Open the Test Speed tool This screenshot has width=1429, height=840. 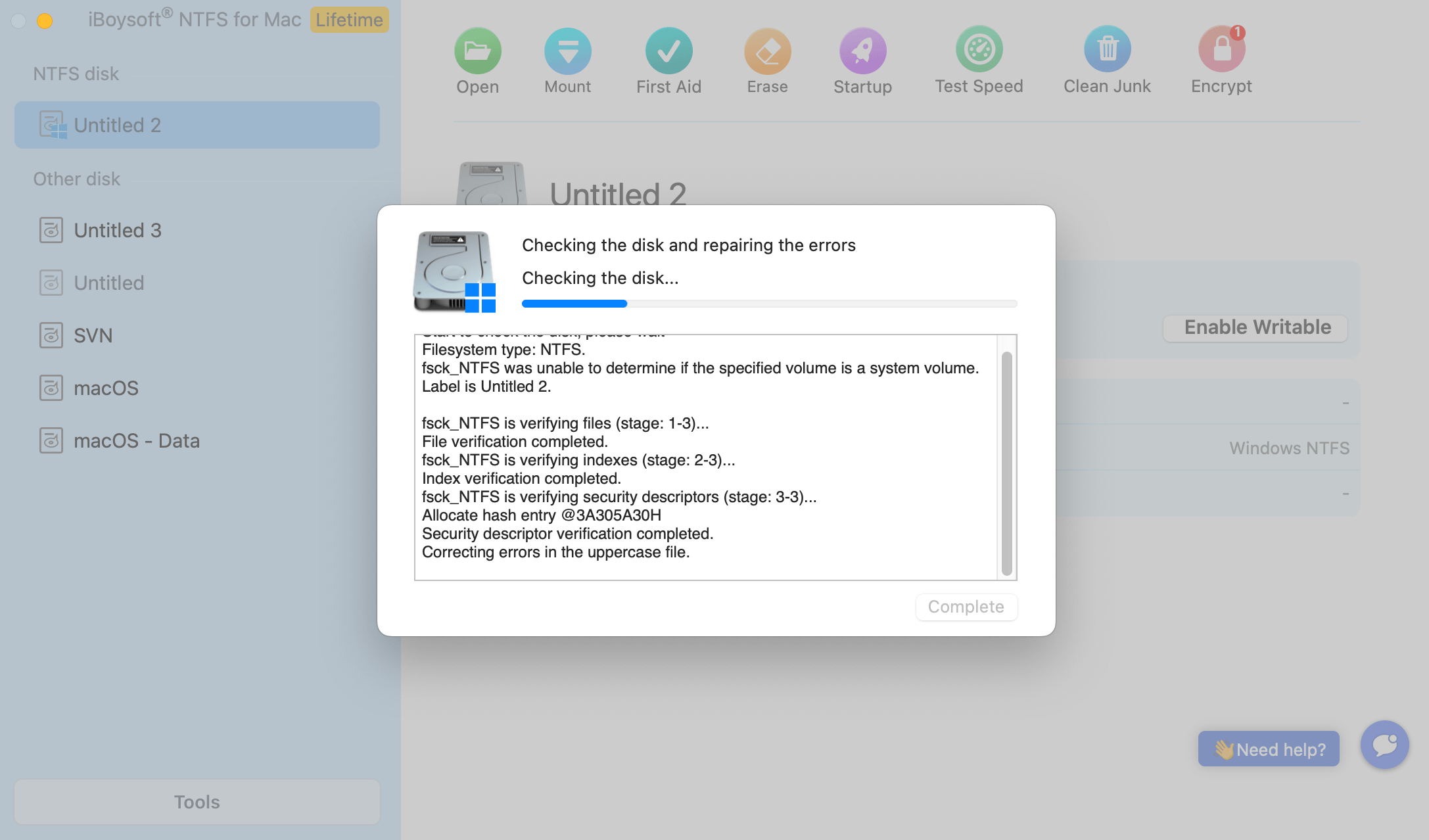[x=979, y=49]
